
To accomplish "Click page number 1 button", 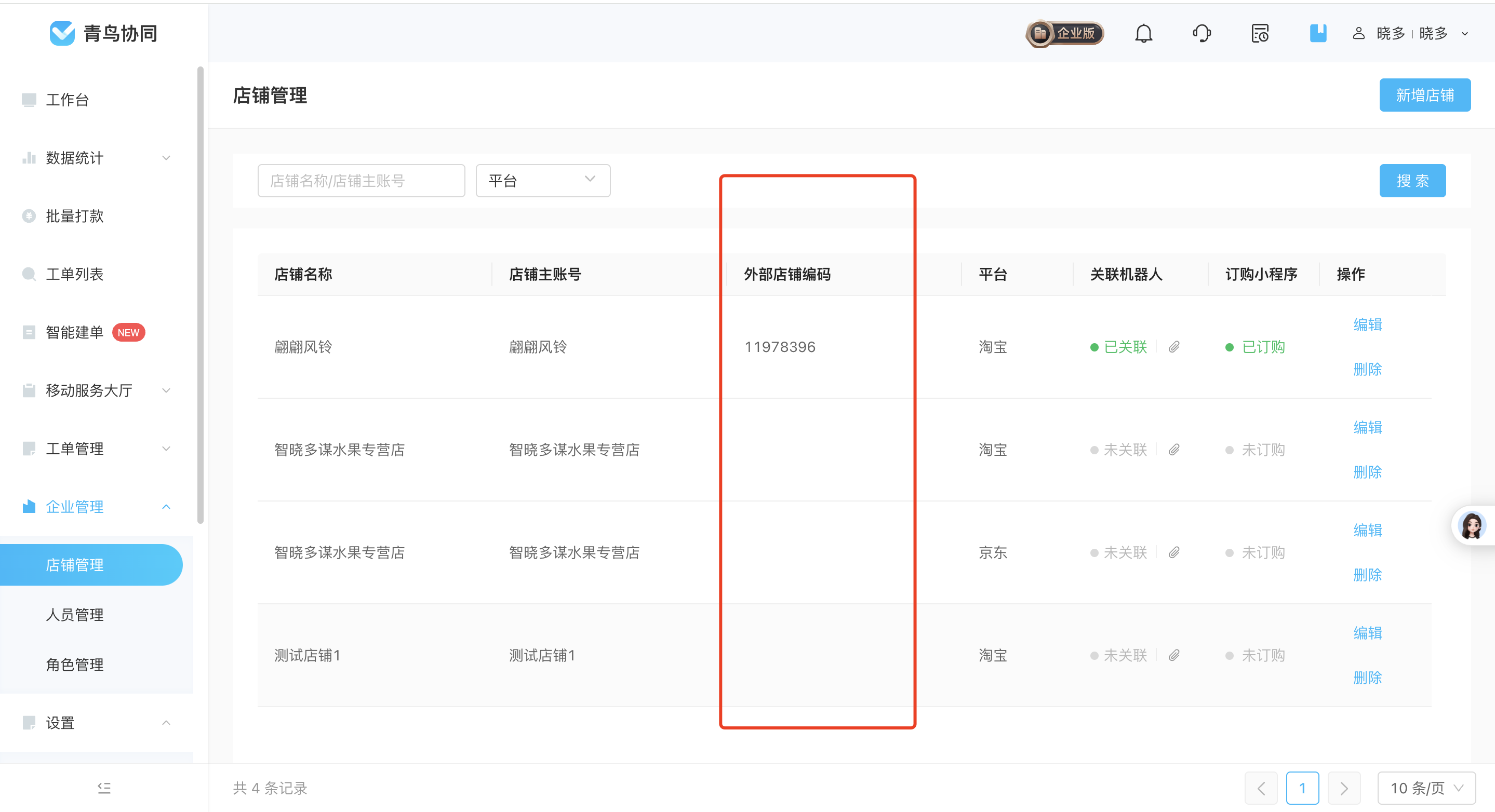I will 1302,788.
